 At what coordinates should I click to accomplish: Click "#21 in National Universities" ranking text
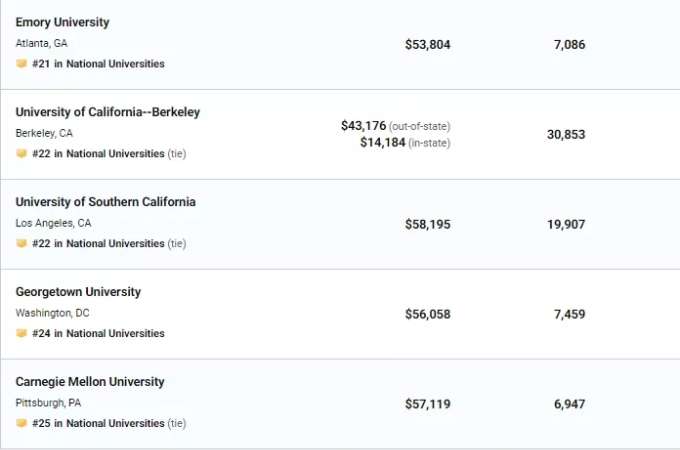[98, 64]
